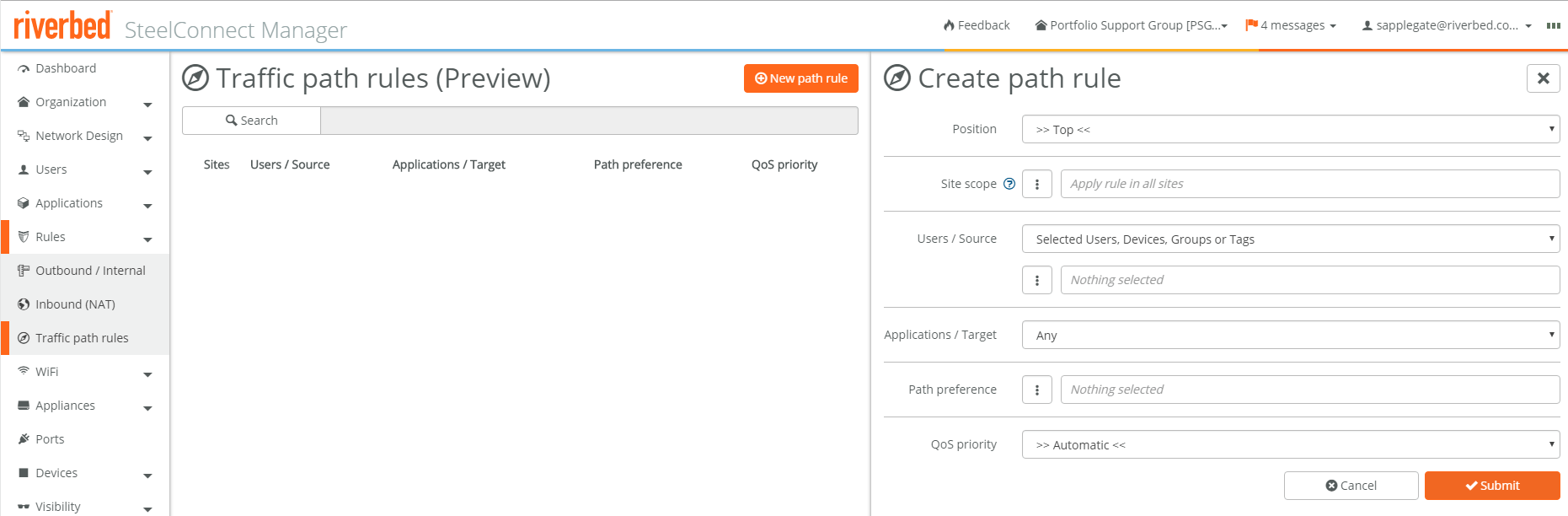The image size is (1568, 516).
Task: Click the Path preference column header
Action: 638,164
